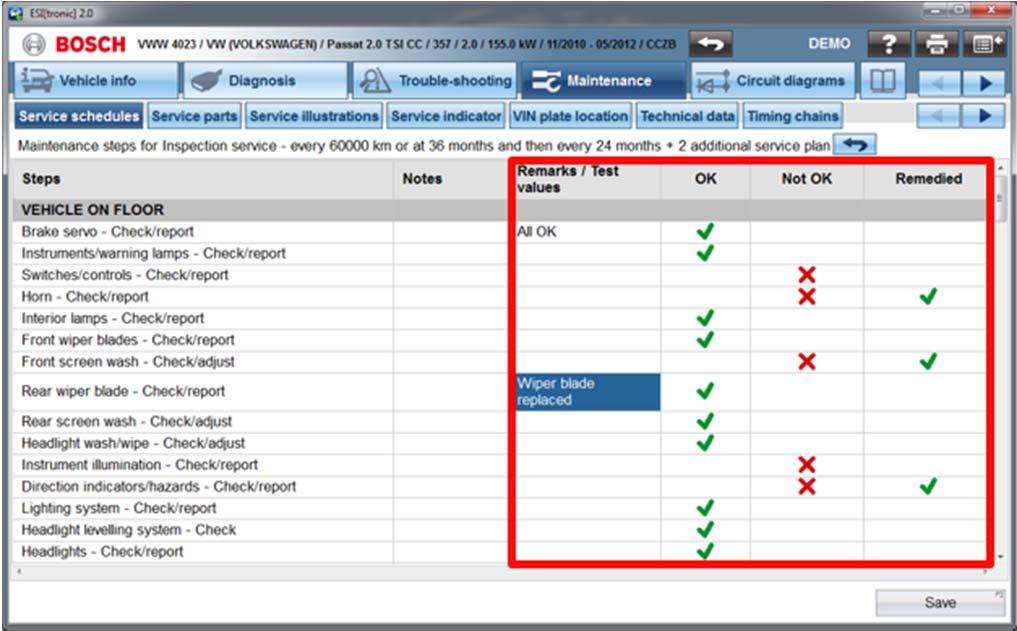Click back arrow next to service plan text
The image size is (1017, 631).
[854, 145]
